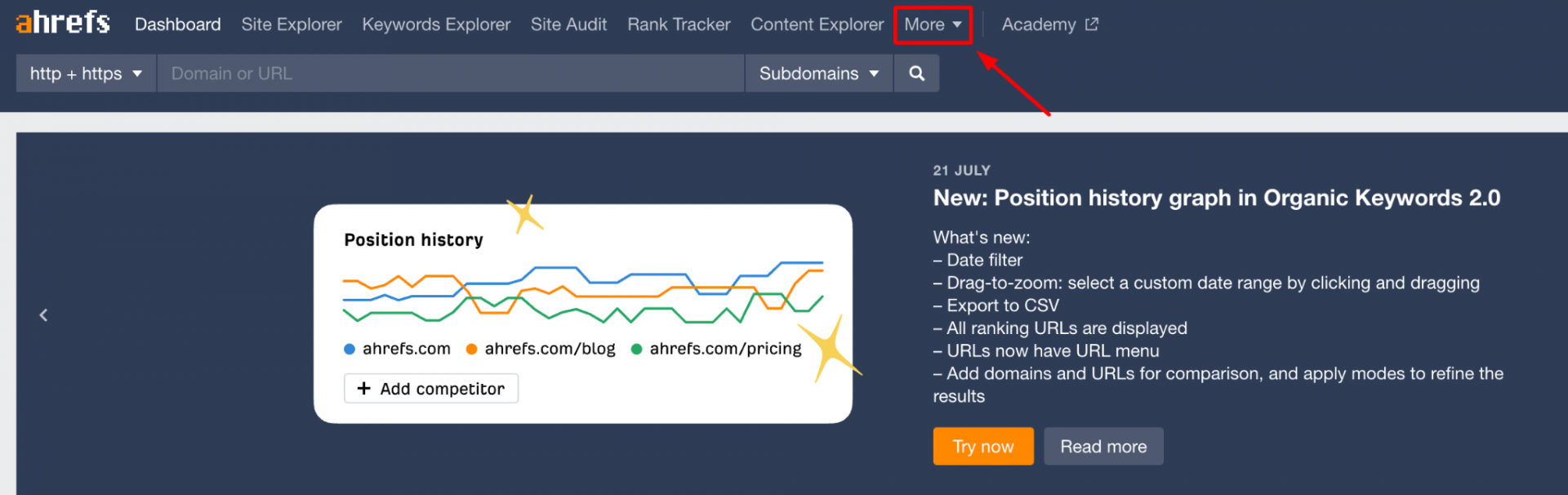The image size is (1568, 495).
Task: Go to previous announcement slide arrow
Action: (43, 314)
